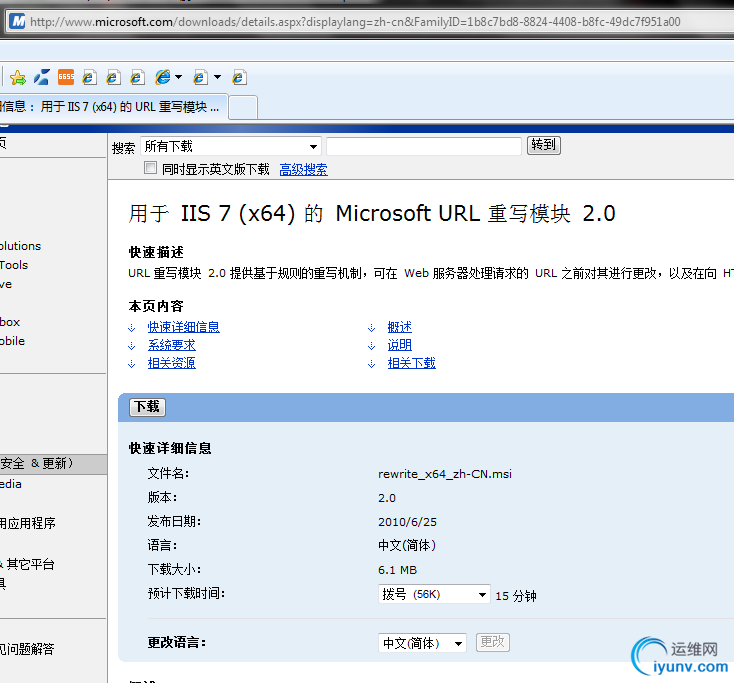Image resolution: width=734 pixels, height=683 pixels.
Task: Jump to 相关资源 section link
Action: pyautogui.click(x=172, y=363)
